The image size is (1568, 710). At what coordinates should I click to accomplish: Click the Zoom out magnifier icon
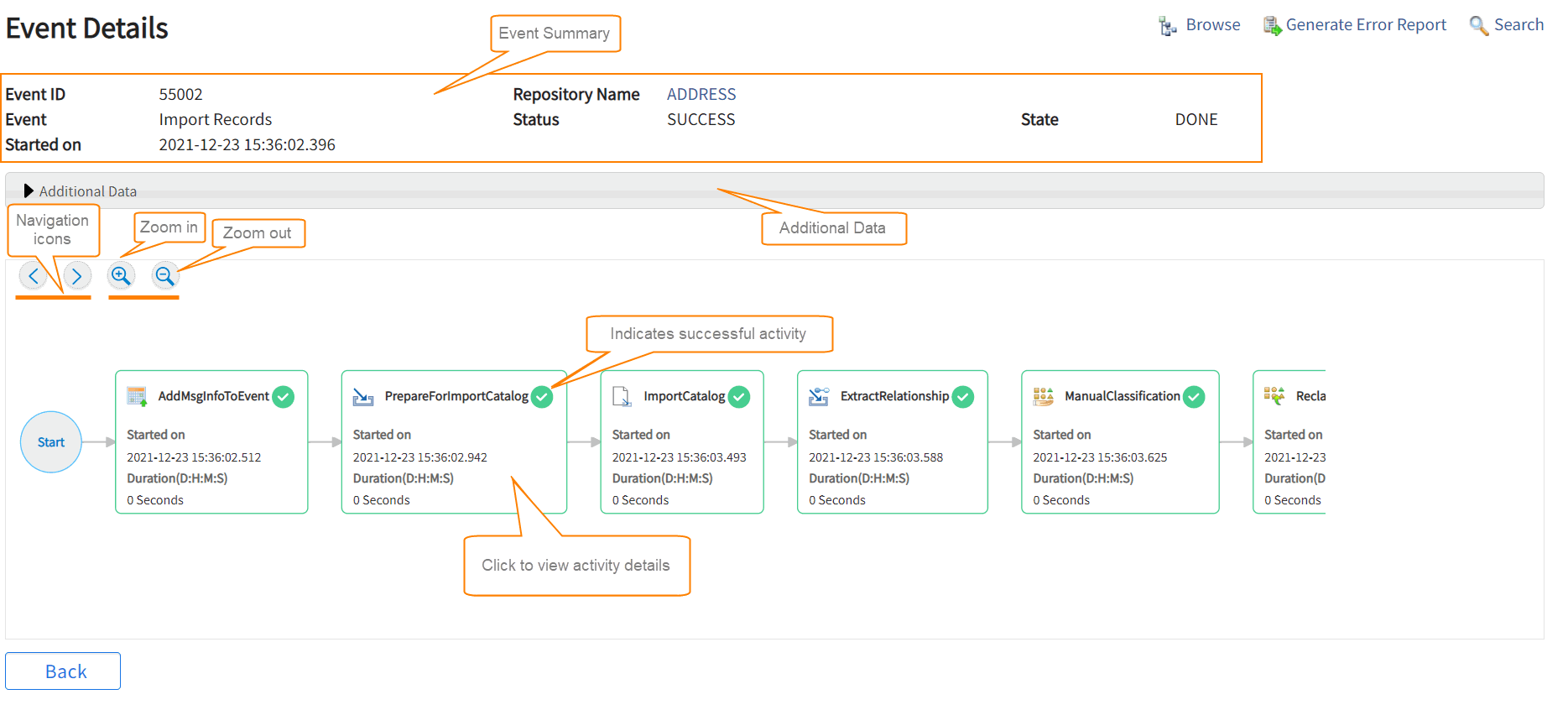(165, 275)
